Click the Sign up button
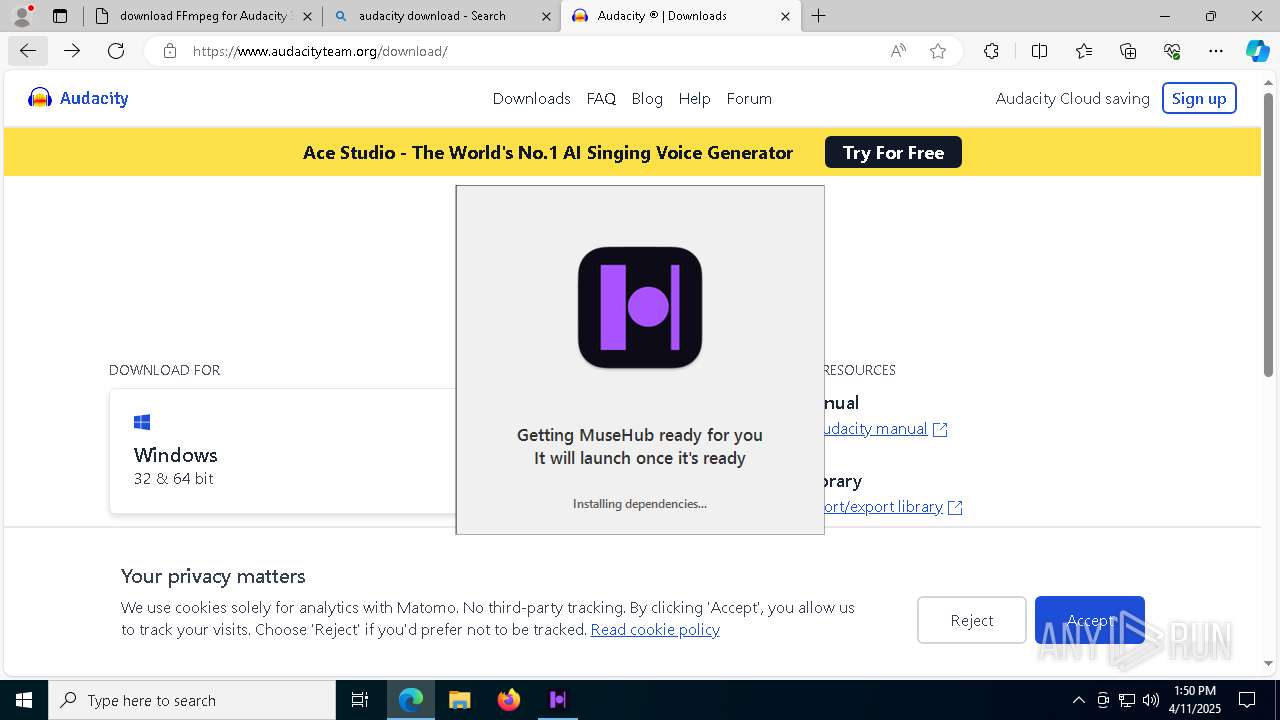Viewport: 1280px width, 720px height. tap(1199, 98)
